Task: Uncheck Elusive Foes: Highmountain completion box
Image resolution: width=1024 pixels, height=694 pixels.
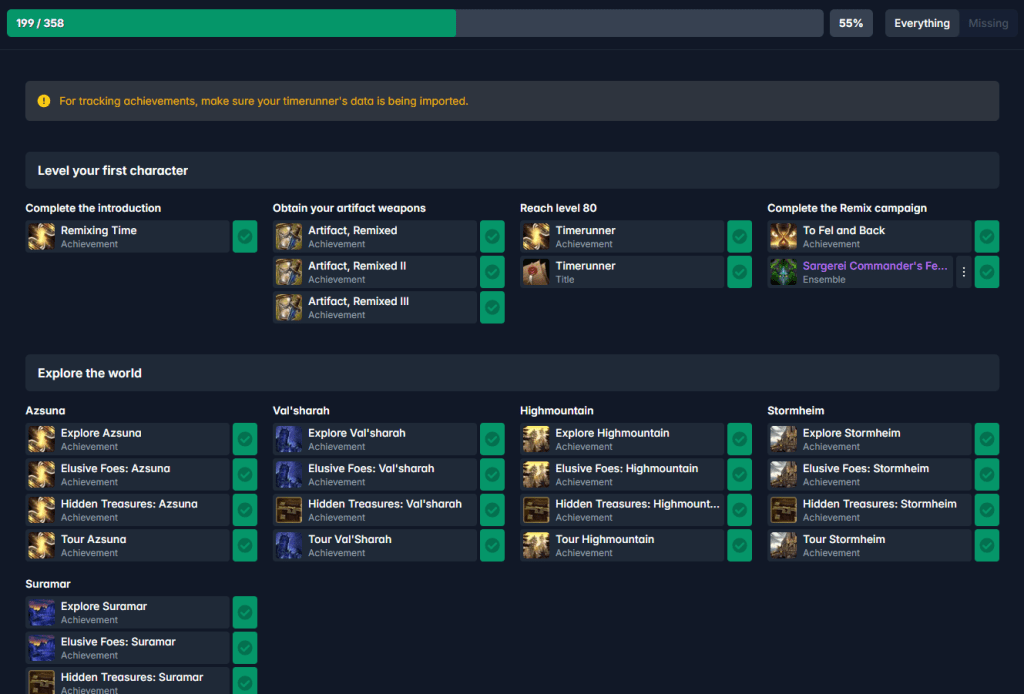Action: [739, 475]
